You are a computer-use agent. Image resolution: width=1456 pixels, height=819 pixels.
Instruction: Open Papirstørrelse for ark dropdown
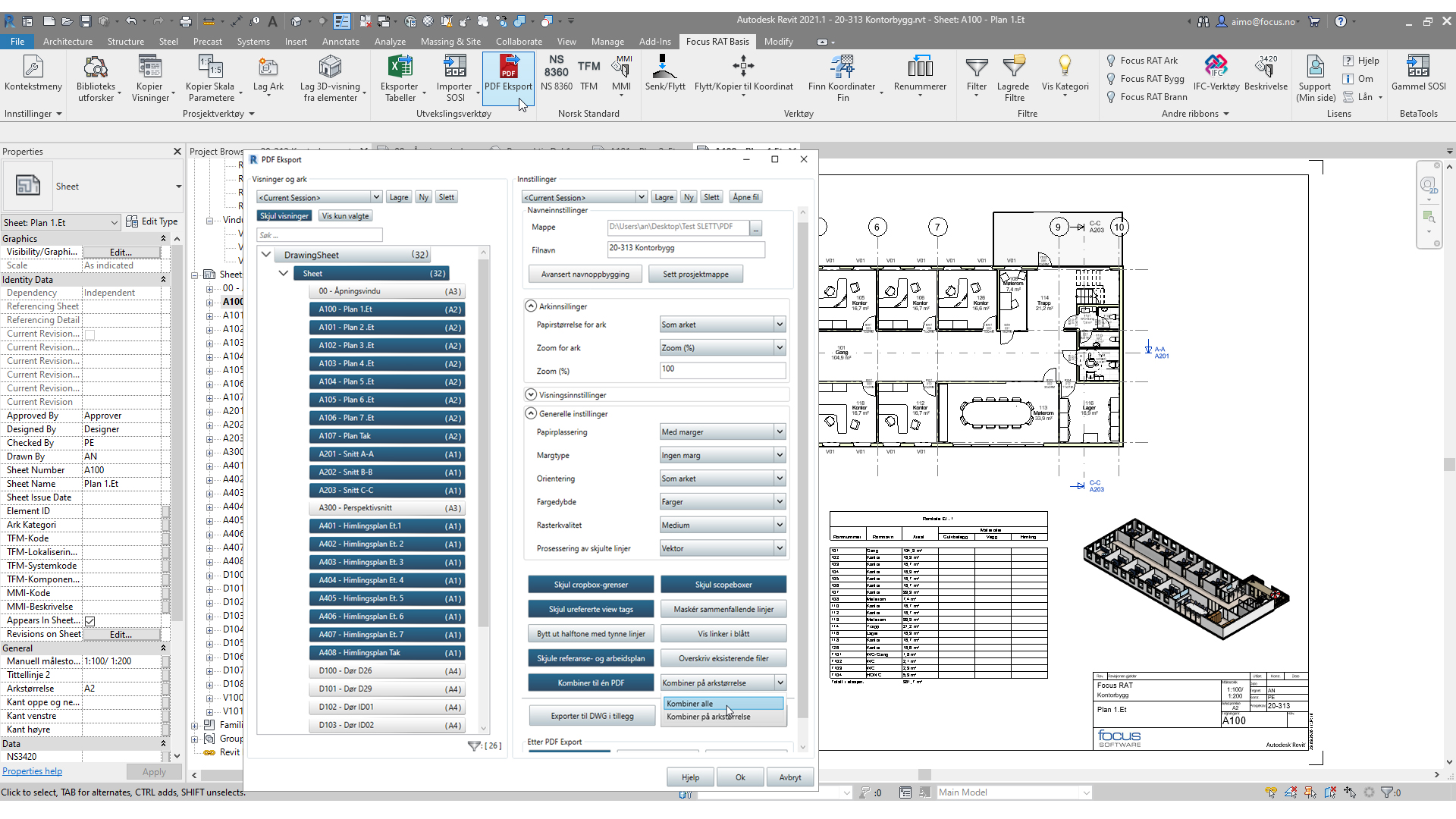[723, 325]
